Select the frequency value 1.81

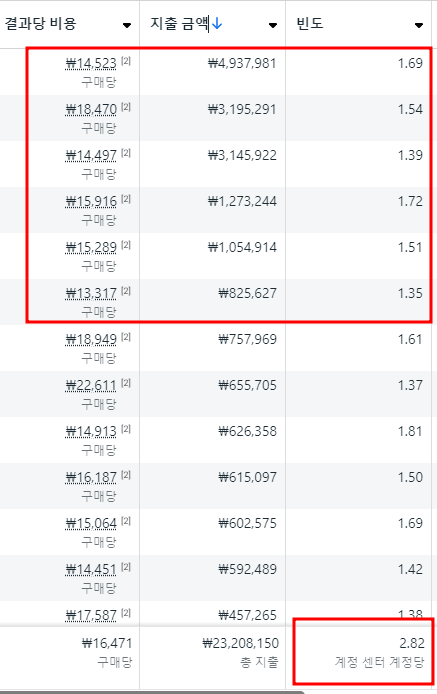410,432
